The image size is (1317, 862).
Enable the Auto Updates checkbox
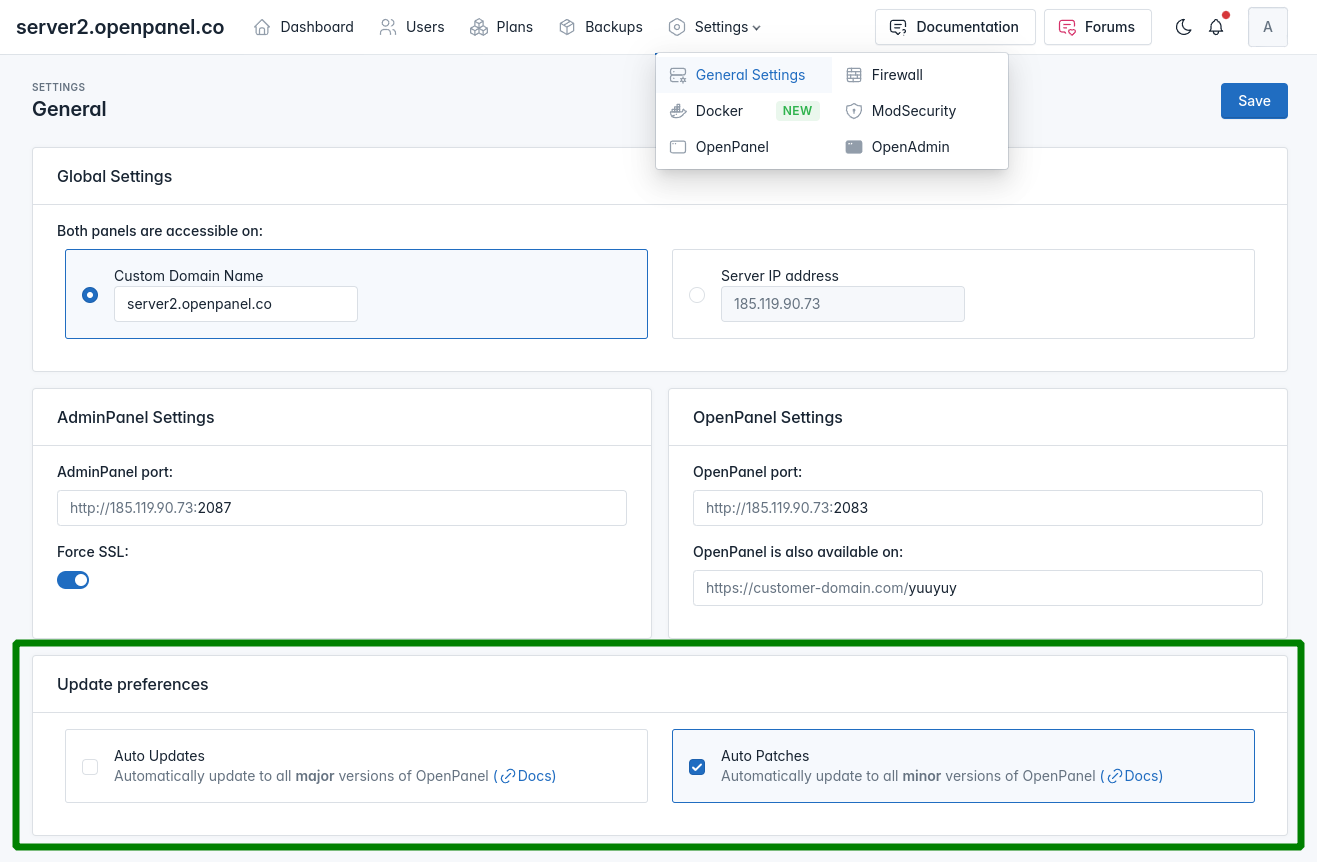(90, 767)
